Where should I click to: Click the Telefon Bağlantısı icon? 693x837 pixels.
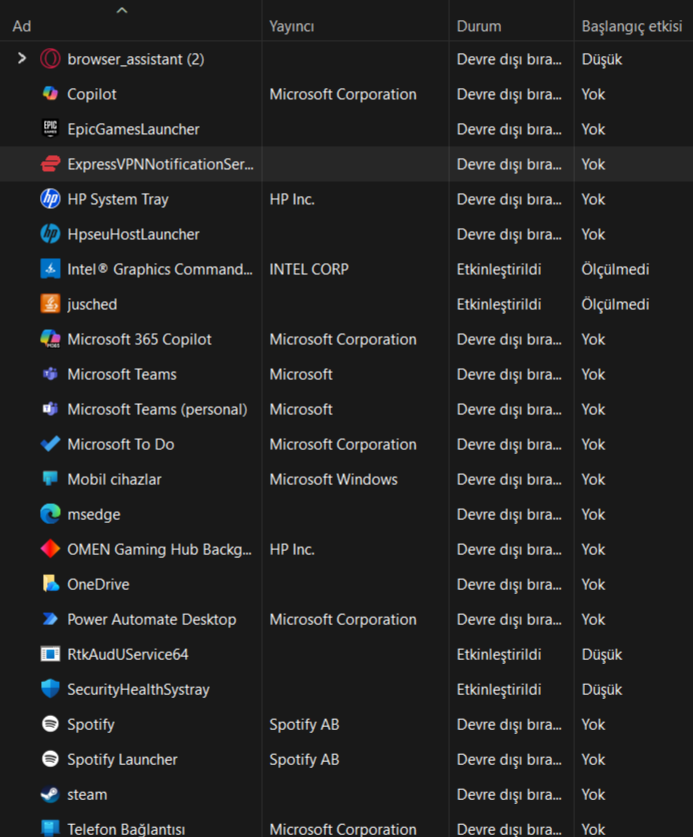pos(50,828)
